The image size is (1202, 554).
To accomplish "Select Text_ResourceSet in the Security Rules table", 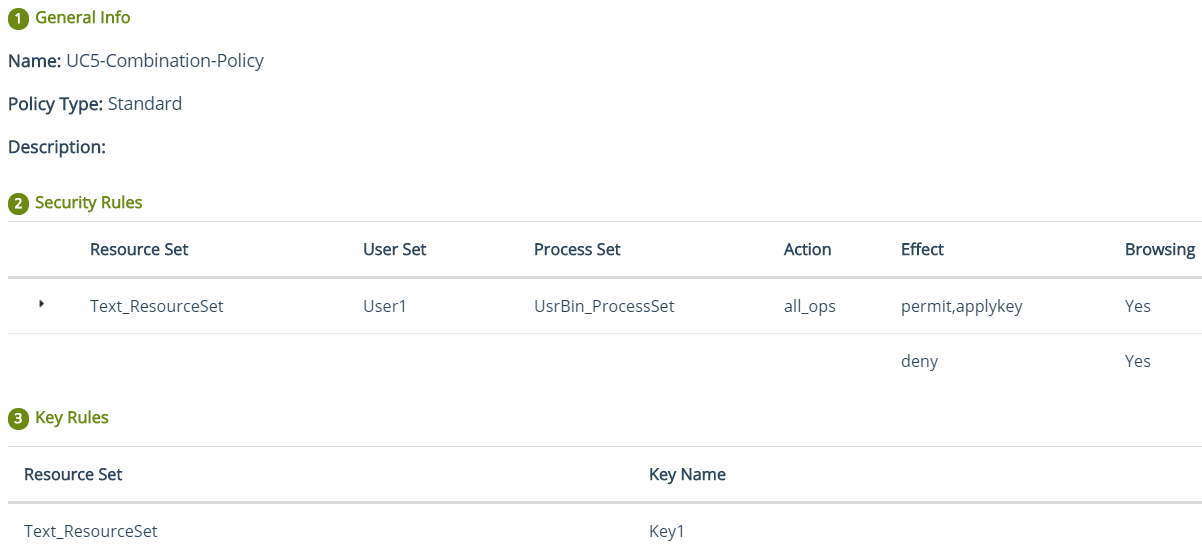I will [x=156, y=306].
